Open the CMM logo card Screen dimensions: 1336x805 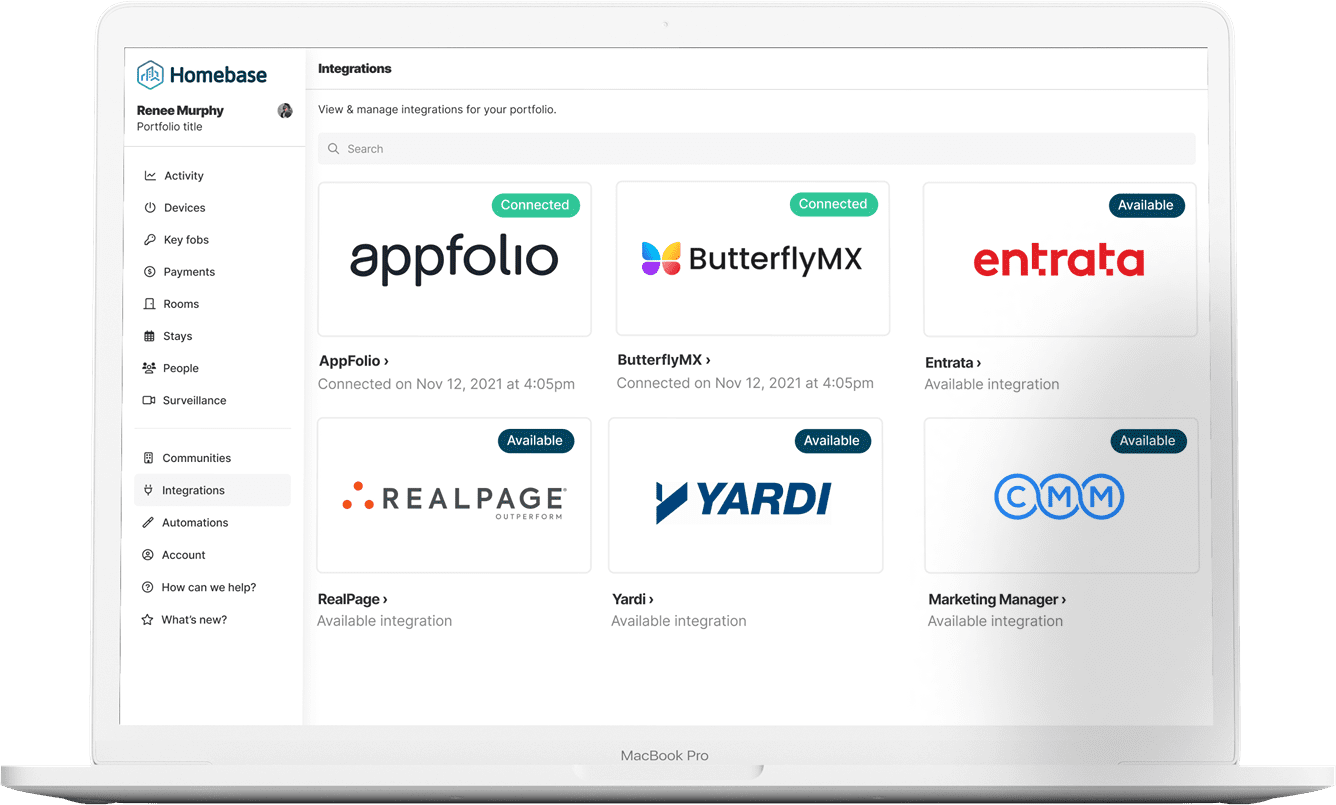(x=1061, y=495)
